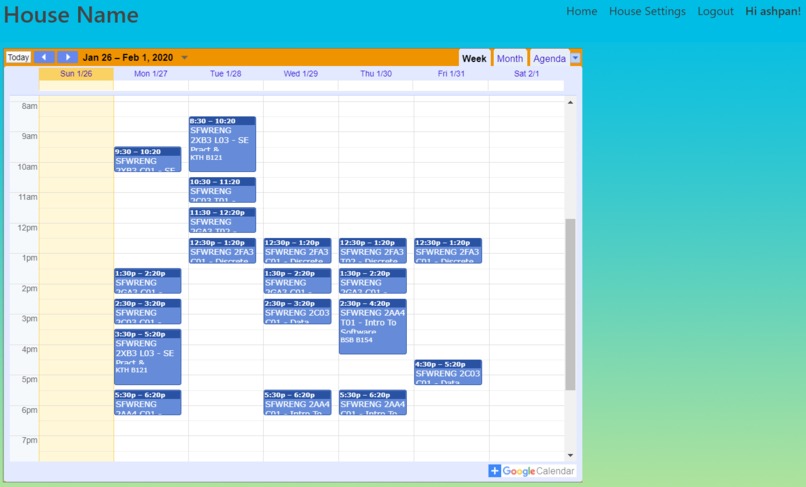Open Wednesday 1:30p – 2:20p event
This screenshot has height=487, width=806.
tap(297, 281)
